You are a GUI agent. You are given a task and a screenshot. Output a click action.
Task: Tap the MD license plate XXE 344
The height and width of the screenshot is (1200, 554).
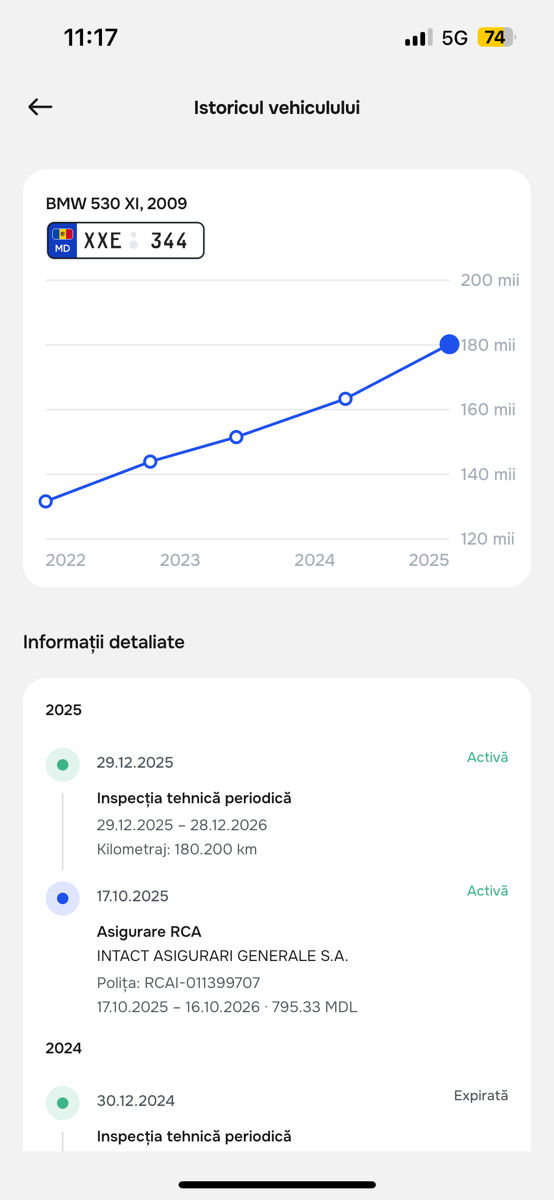[126, 241]
